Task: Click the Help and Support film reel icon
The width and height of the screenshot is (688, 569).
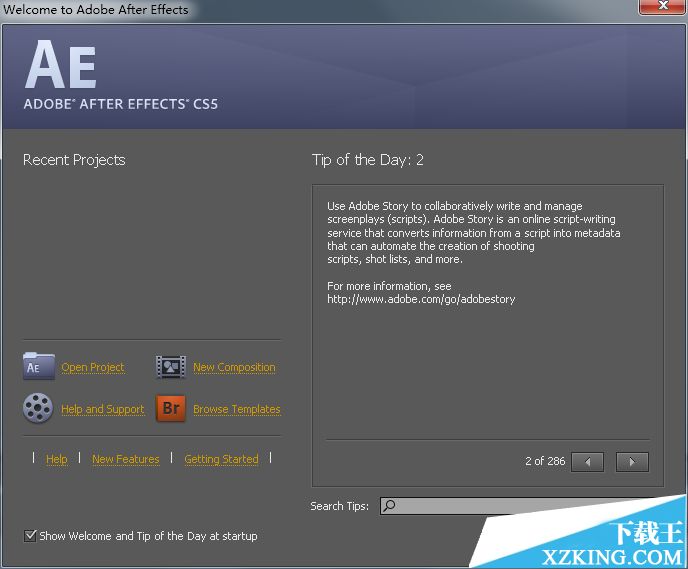Action: point(38,408)
